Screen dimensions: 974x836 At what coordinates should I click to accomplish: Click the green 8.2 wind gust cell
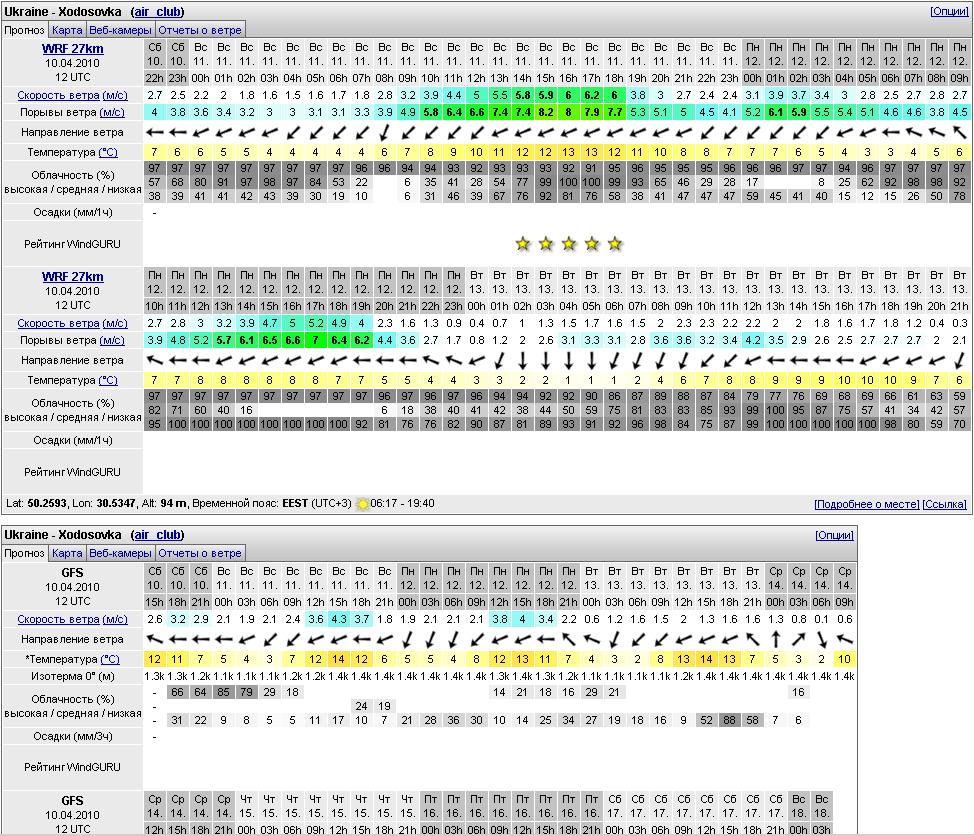tap(546, 112)
